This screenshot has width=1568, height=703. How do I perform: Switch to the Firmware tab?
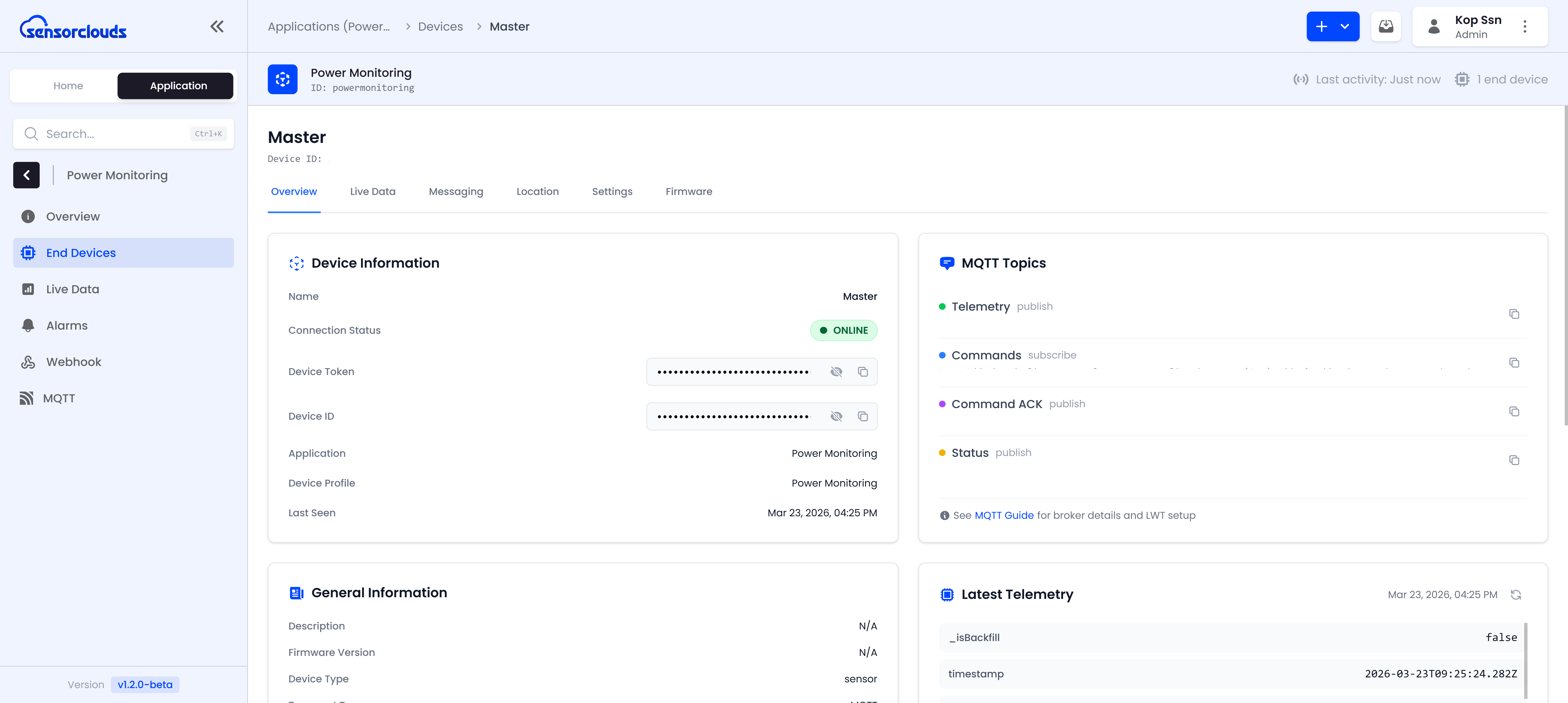pos(689,192)
